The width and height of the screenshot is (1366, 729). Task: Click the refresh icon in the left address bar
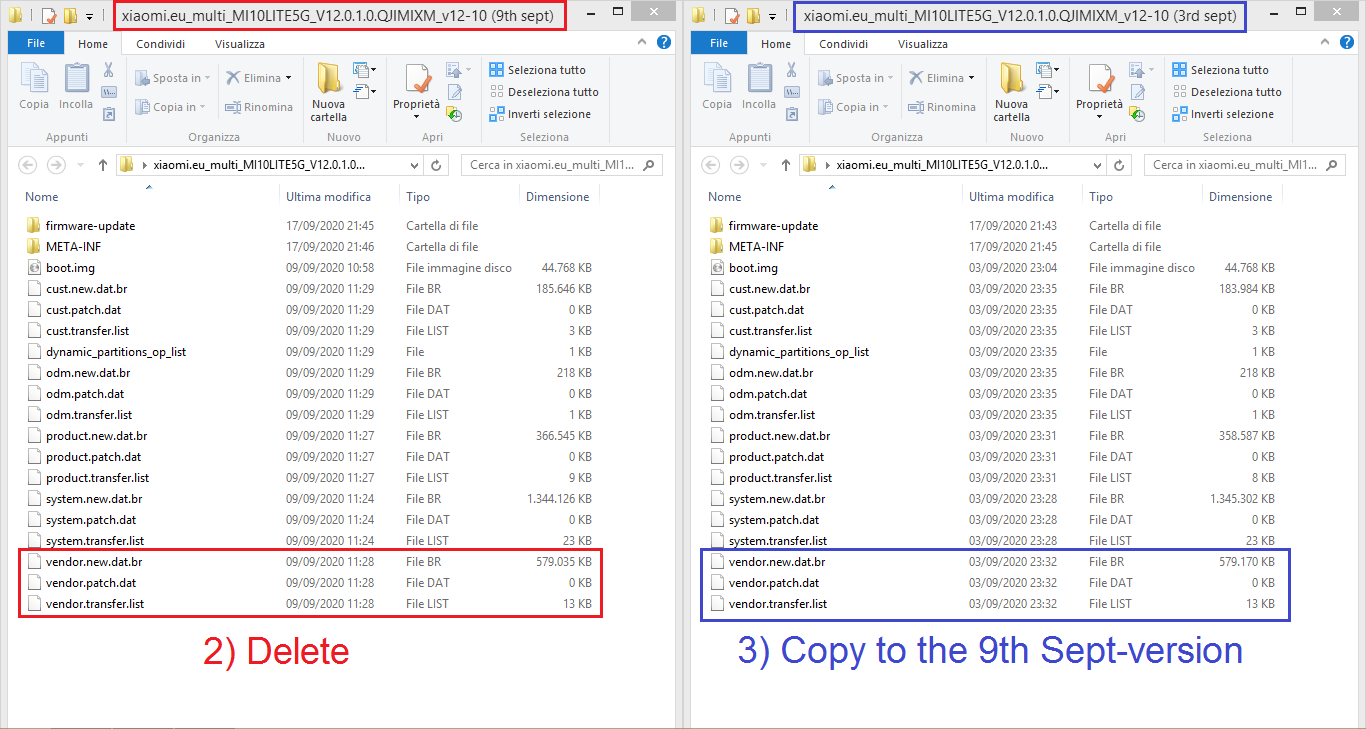point(436,166)
